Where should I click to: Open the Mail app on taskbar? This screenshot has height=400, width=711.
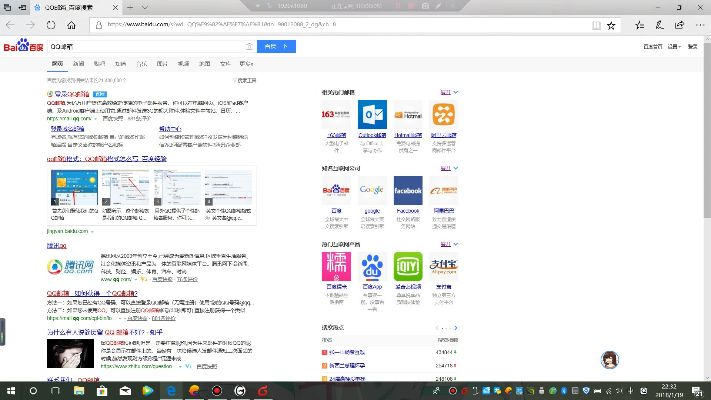coord(125,390)
